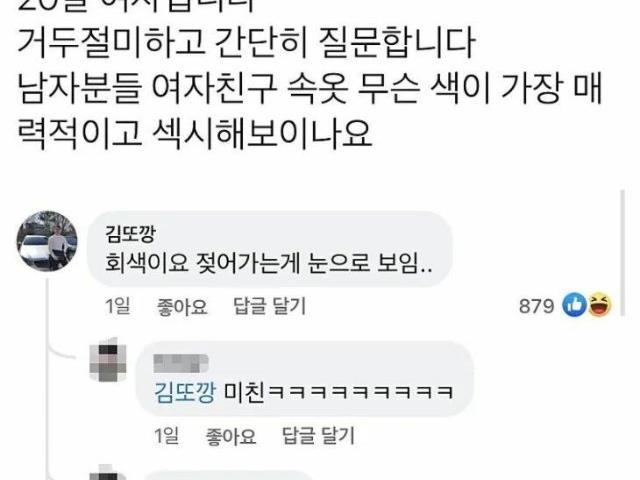Screen dimensions: 640x480
Task: Like the 미친ㅋㅋㅋ reply comment
Action: (231, 436)
